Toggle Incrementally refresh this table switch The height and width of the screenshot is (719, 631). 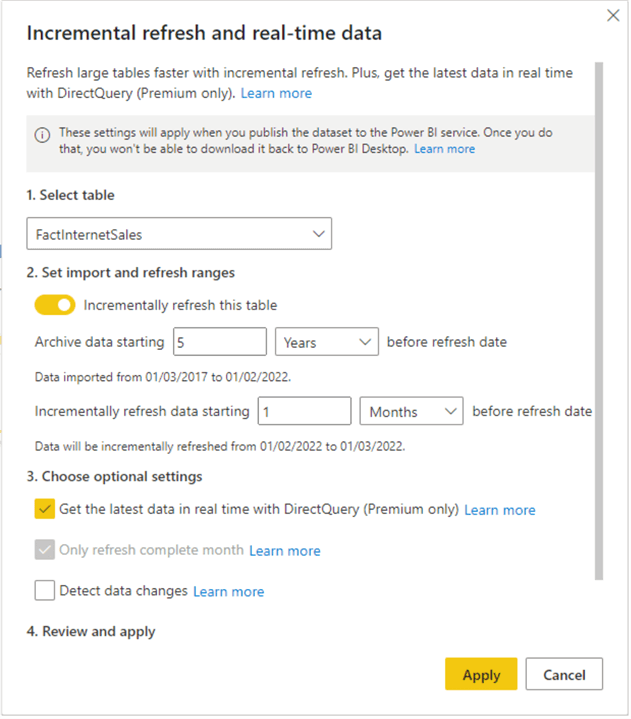(x=55, y=305)
